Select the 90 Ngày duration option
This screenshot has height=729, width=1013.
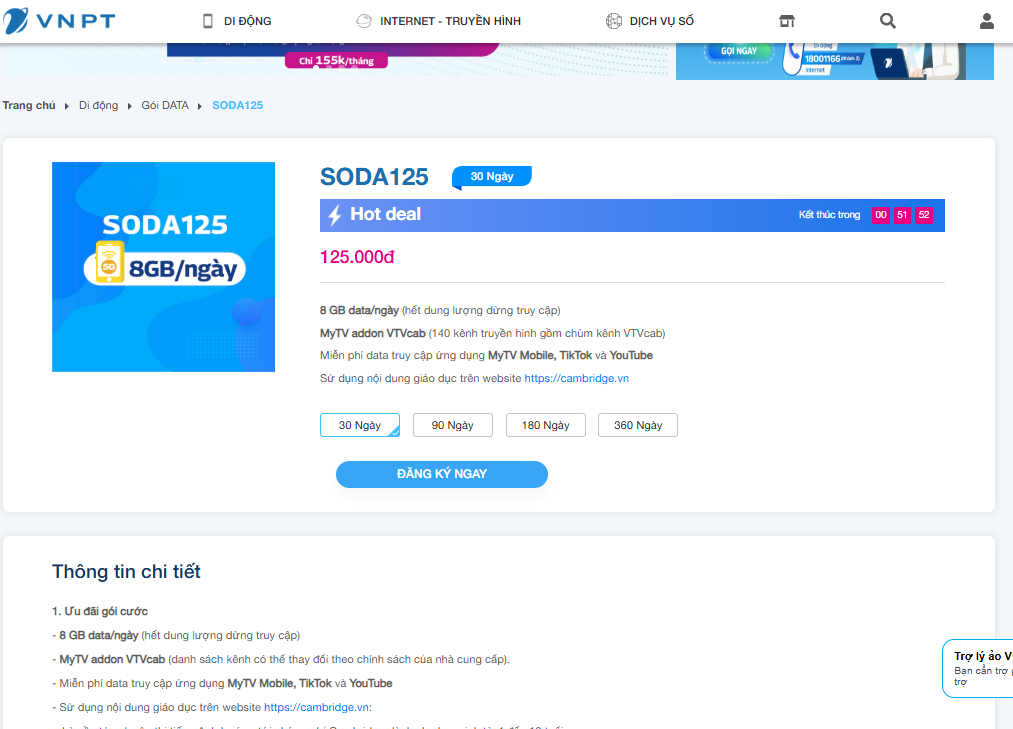click(452, 425)
